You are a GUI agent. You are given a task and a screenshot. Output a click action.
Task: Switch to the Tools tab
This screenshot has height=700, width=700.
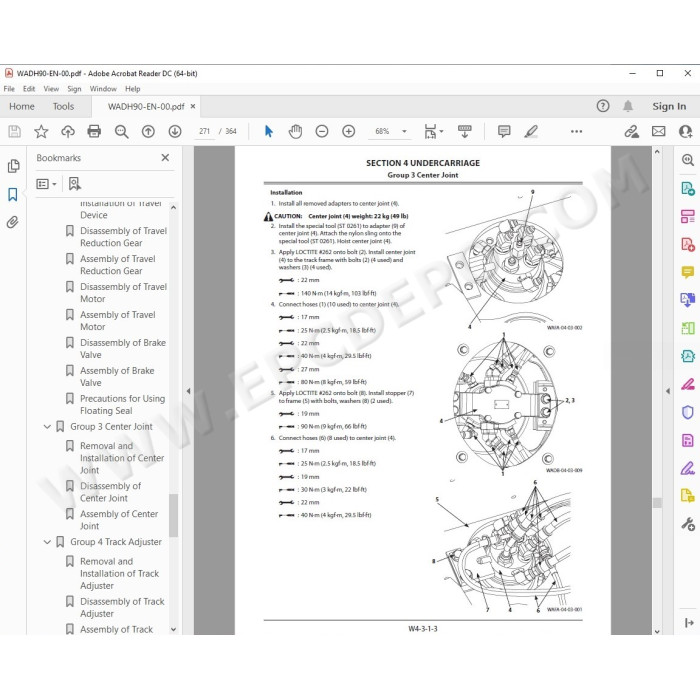click(63, 106)
